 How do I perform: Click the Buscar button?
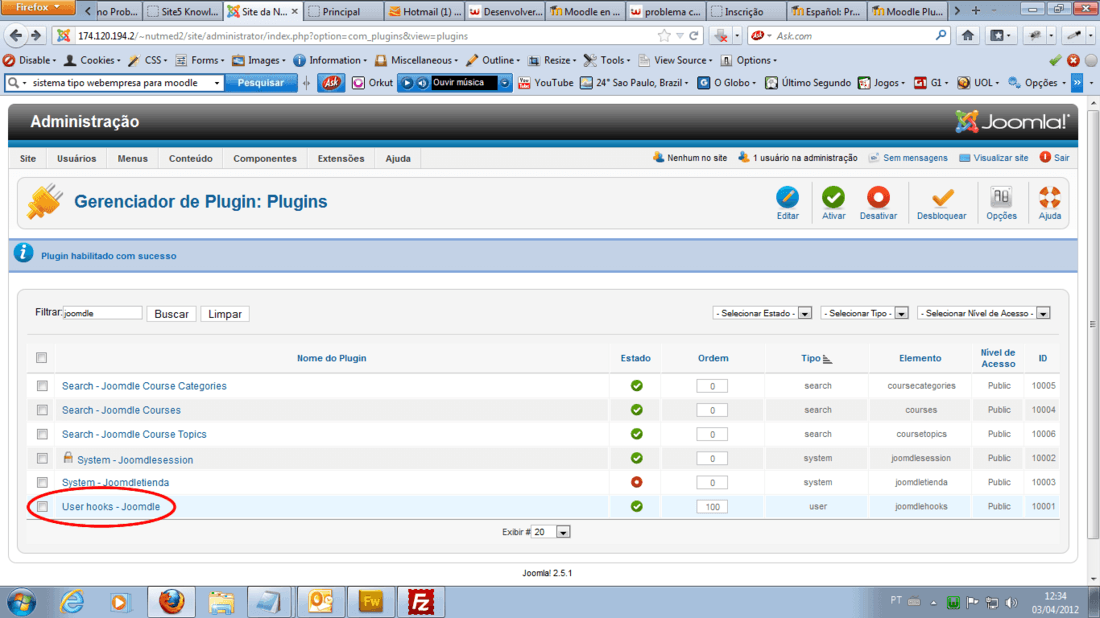171,314
